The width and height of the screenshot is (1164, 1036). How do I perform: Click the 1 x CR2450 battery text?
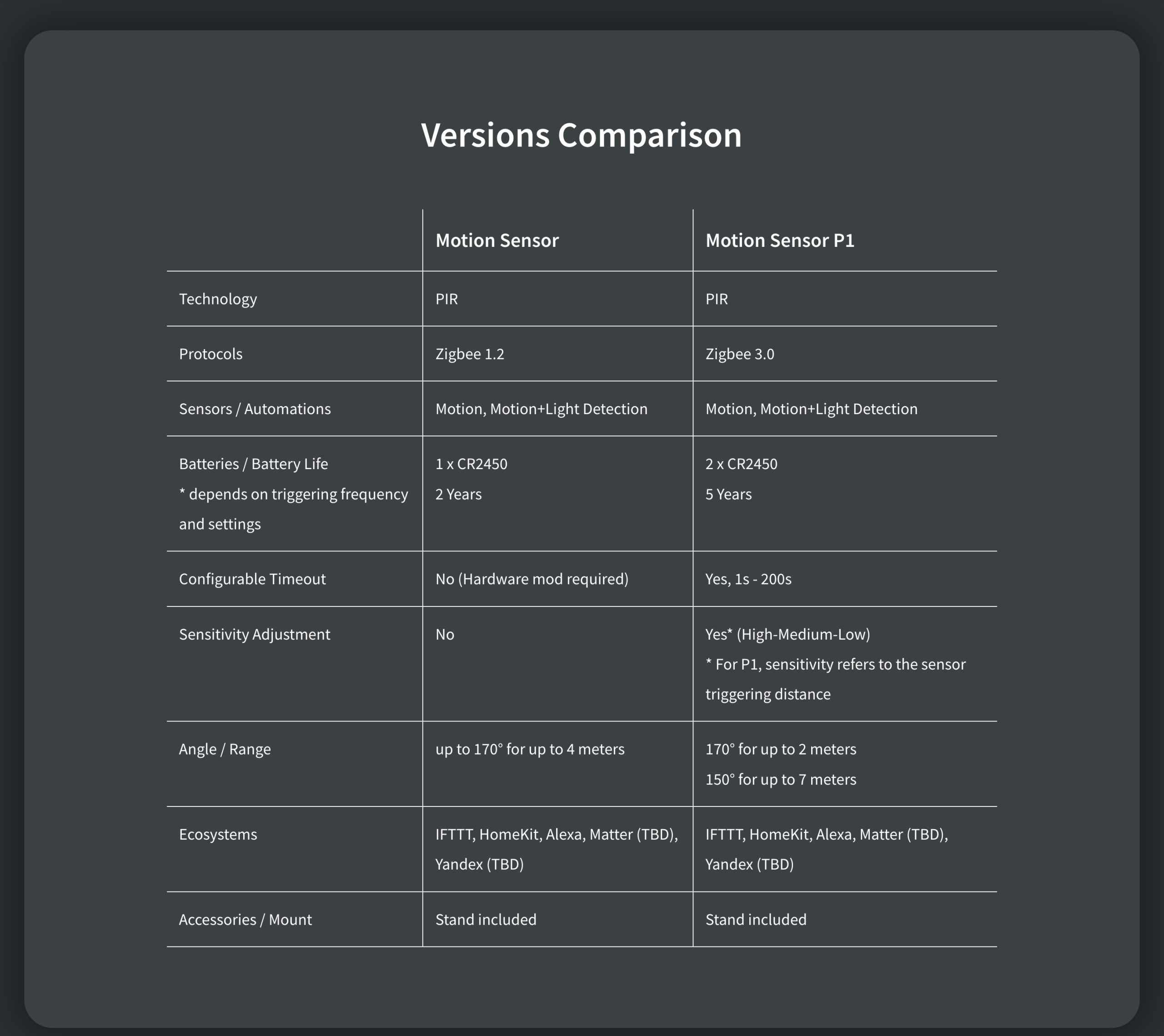click(471, 464)
